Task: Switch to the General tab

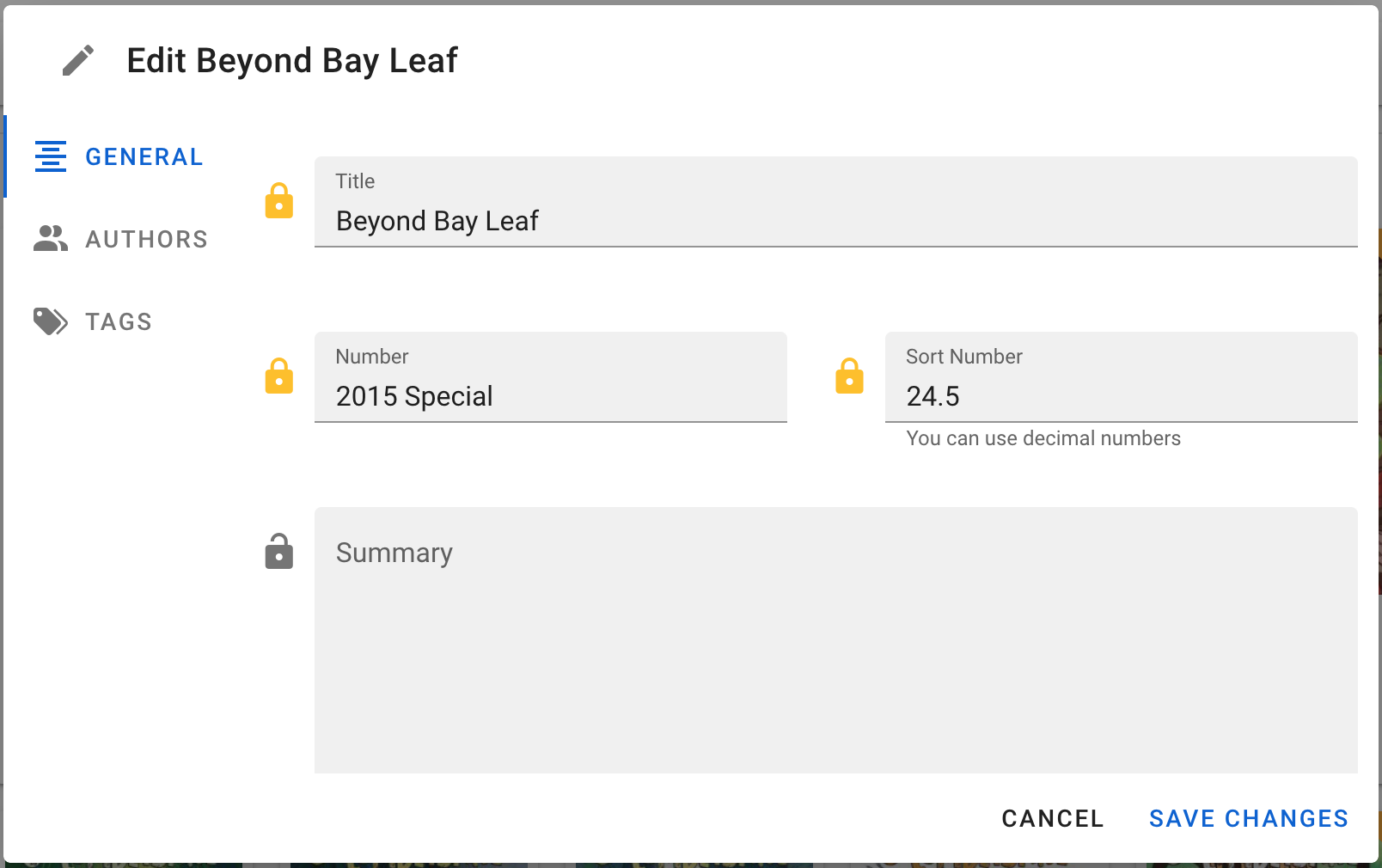Action: point(144,156)
